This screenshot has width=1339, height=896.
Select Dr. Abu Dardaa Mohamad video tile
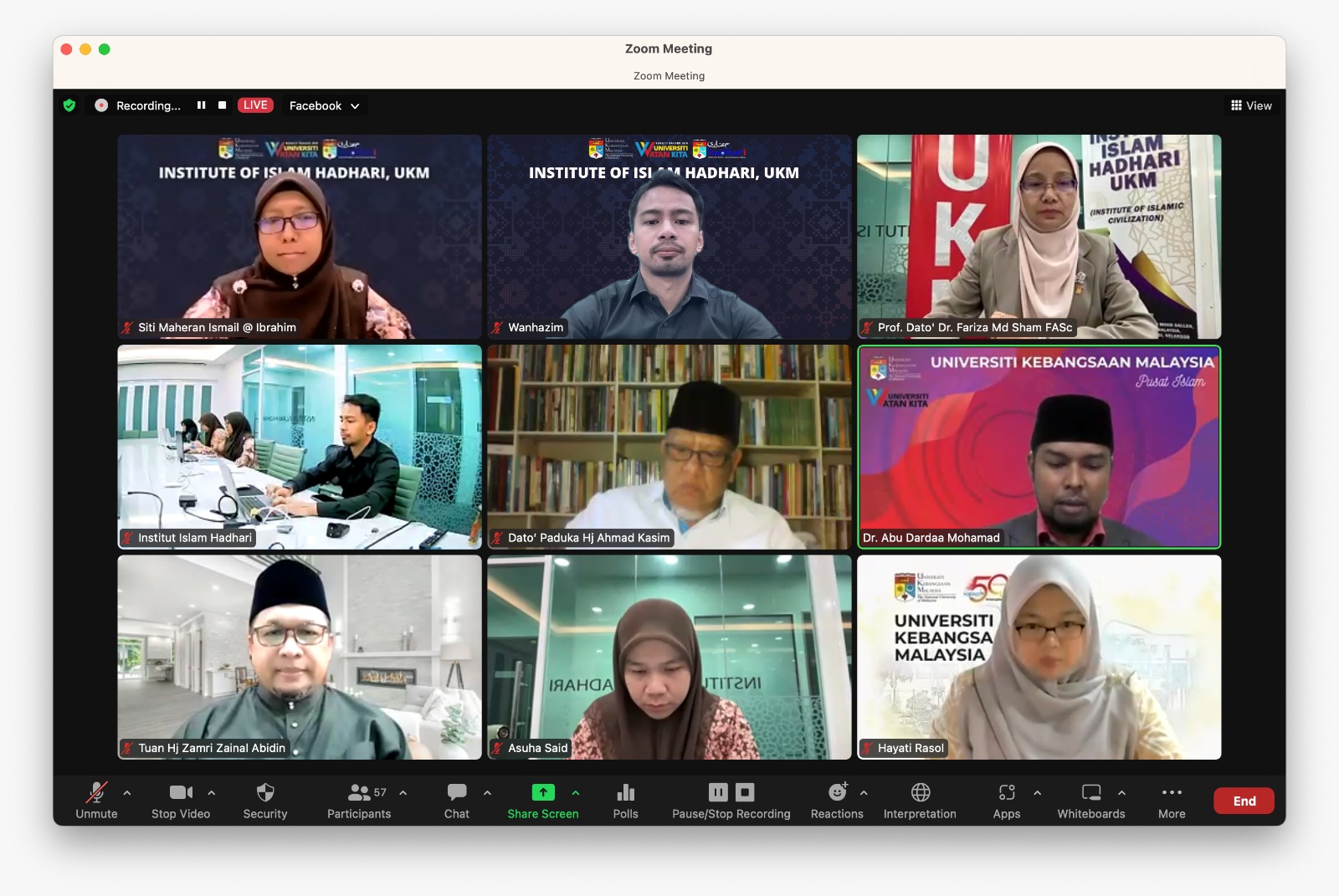coord(1039,447)
